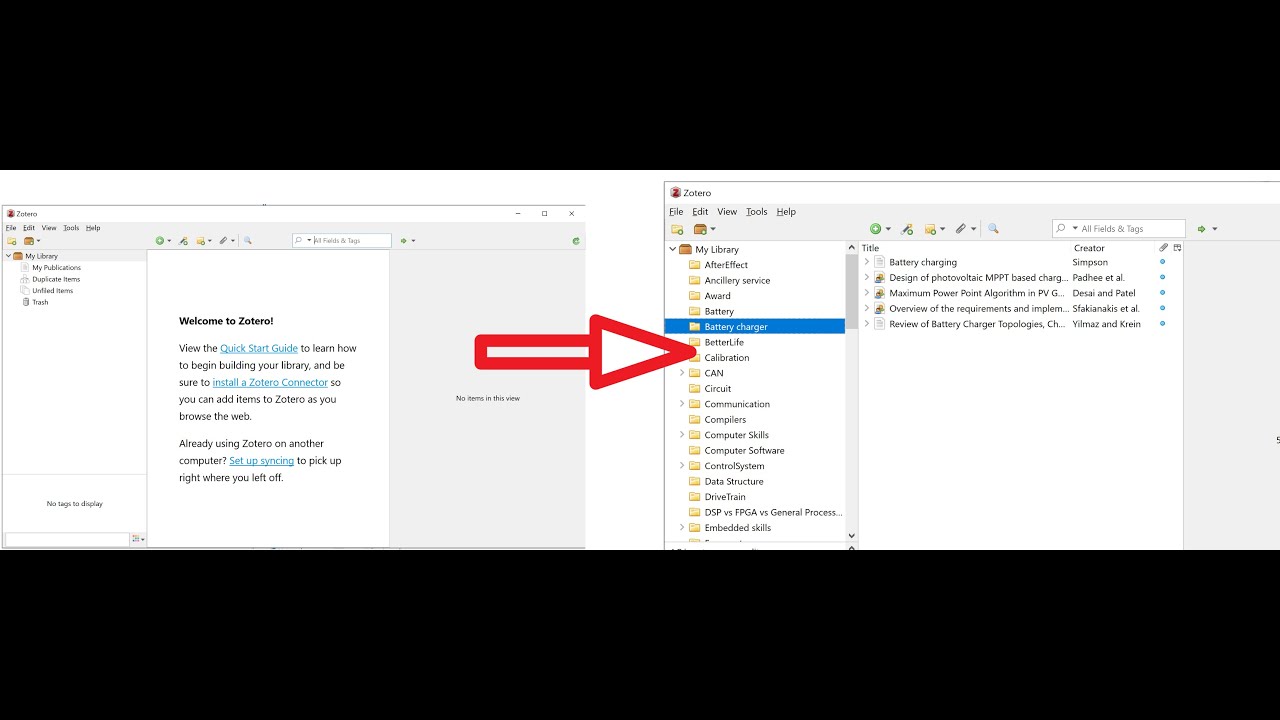Expand the Embedded skills collection
This screenshot has height=720, width=1280.
click(x=682, y=528)
